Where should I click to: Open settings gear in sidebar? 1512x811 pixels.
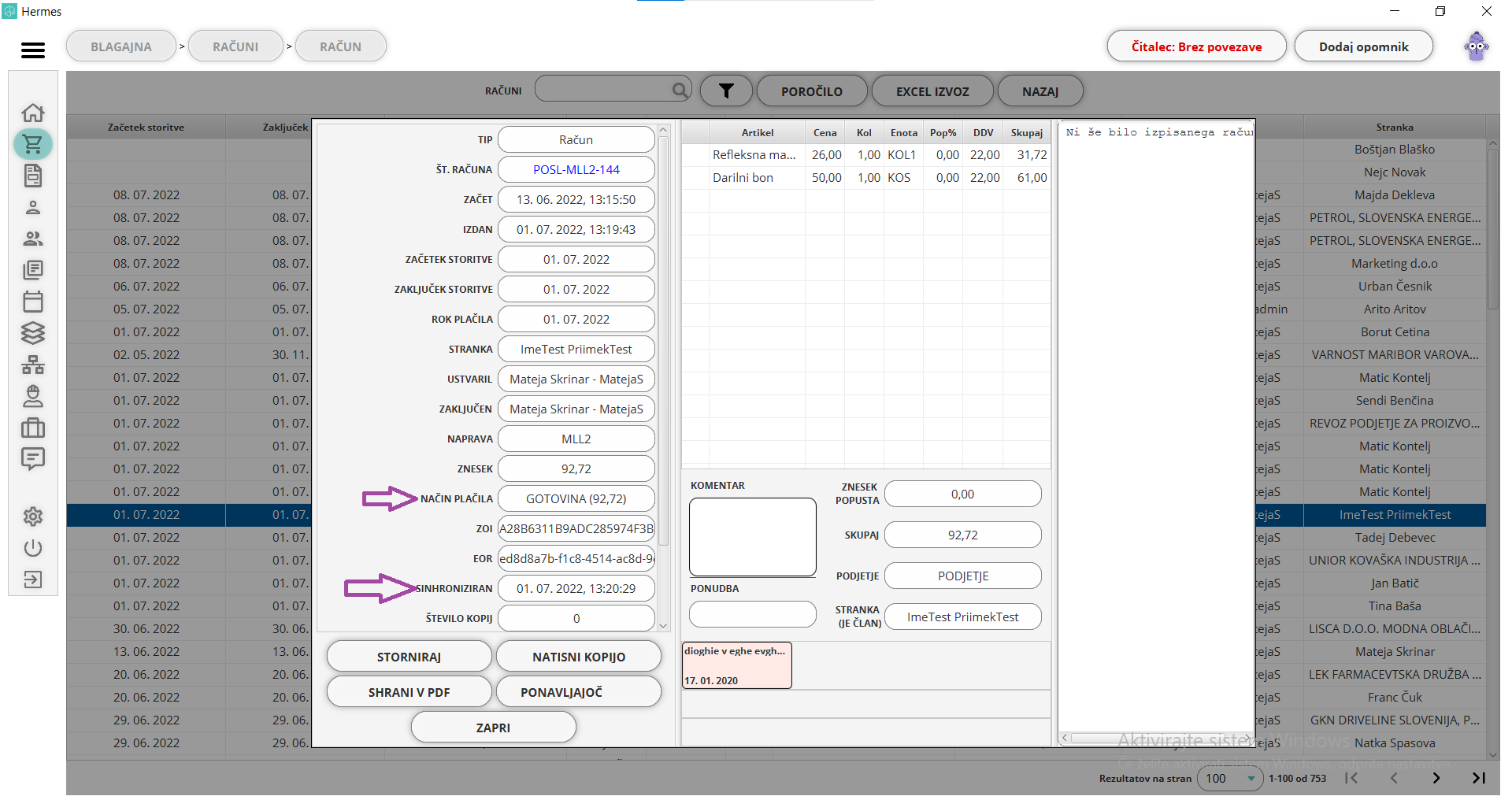33,517
